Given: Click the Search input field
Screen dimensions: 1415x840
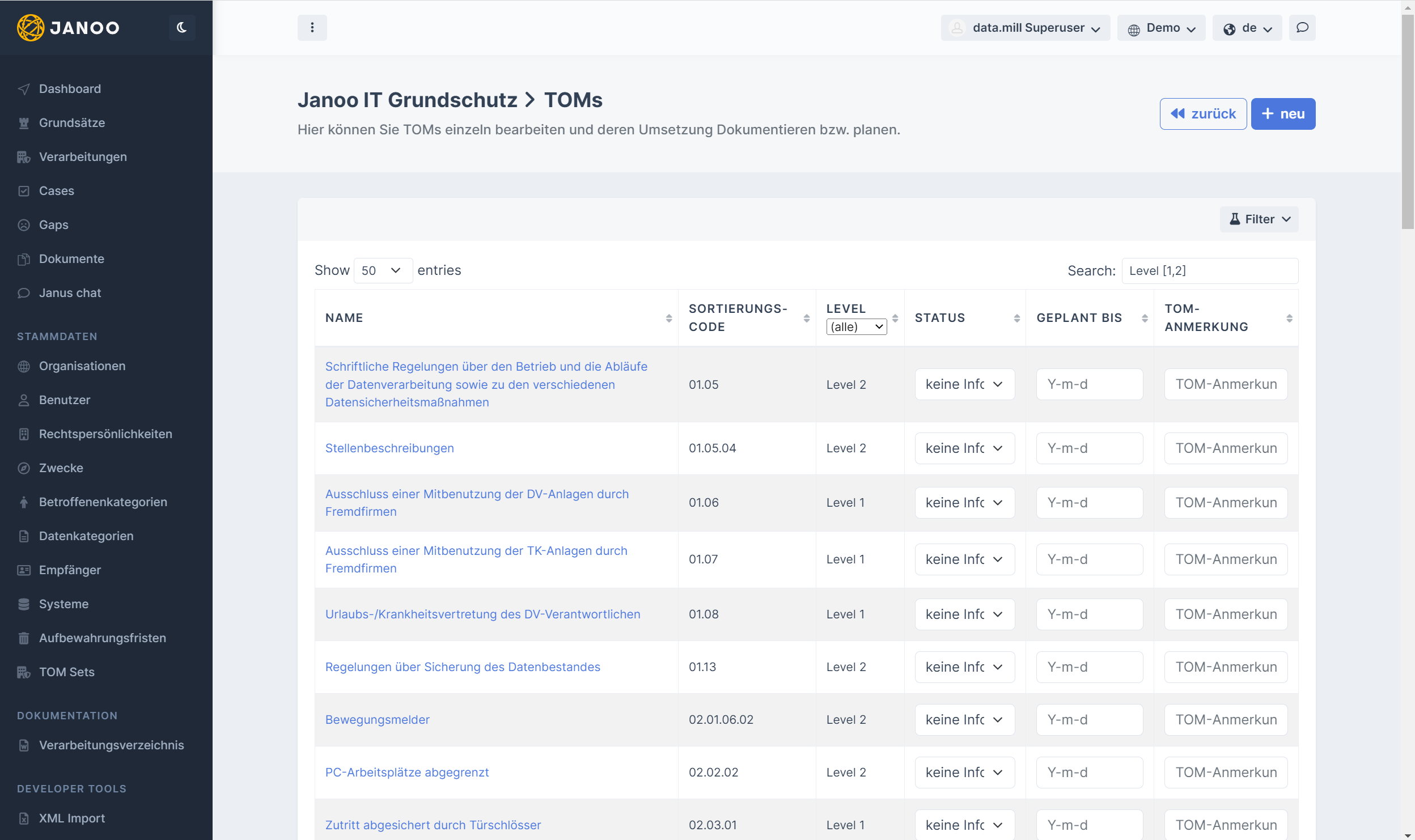Looking at the screenshot, I should coord(1209,271).
